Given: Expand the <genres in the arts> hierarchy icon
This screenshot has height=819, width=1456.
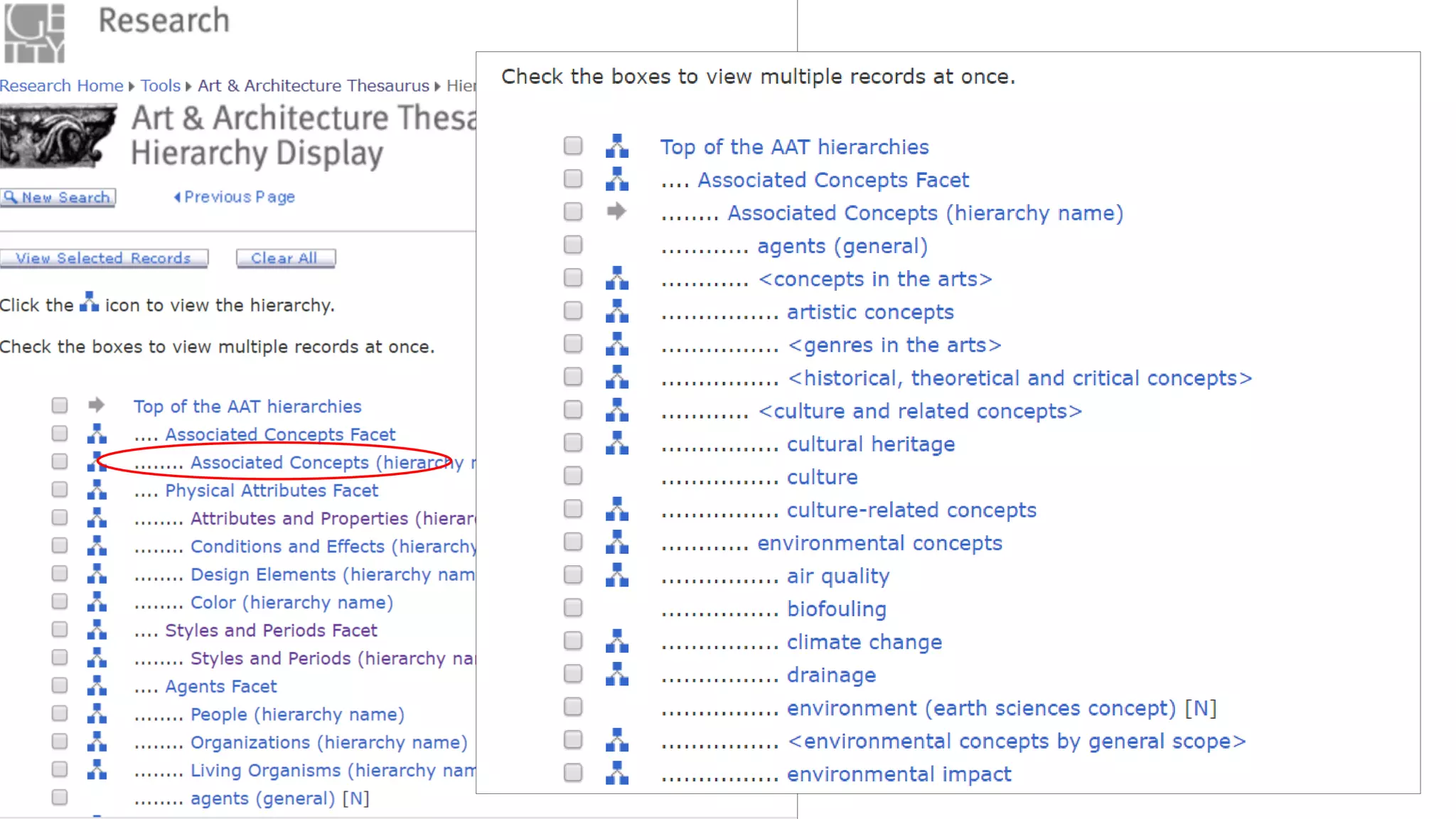Looking at the screenshot, I should (616, 345).
